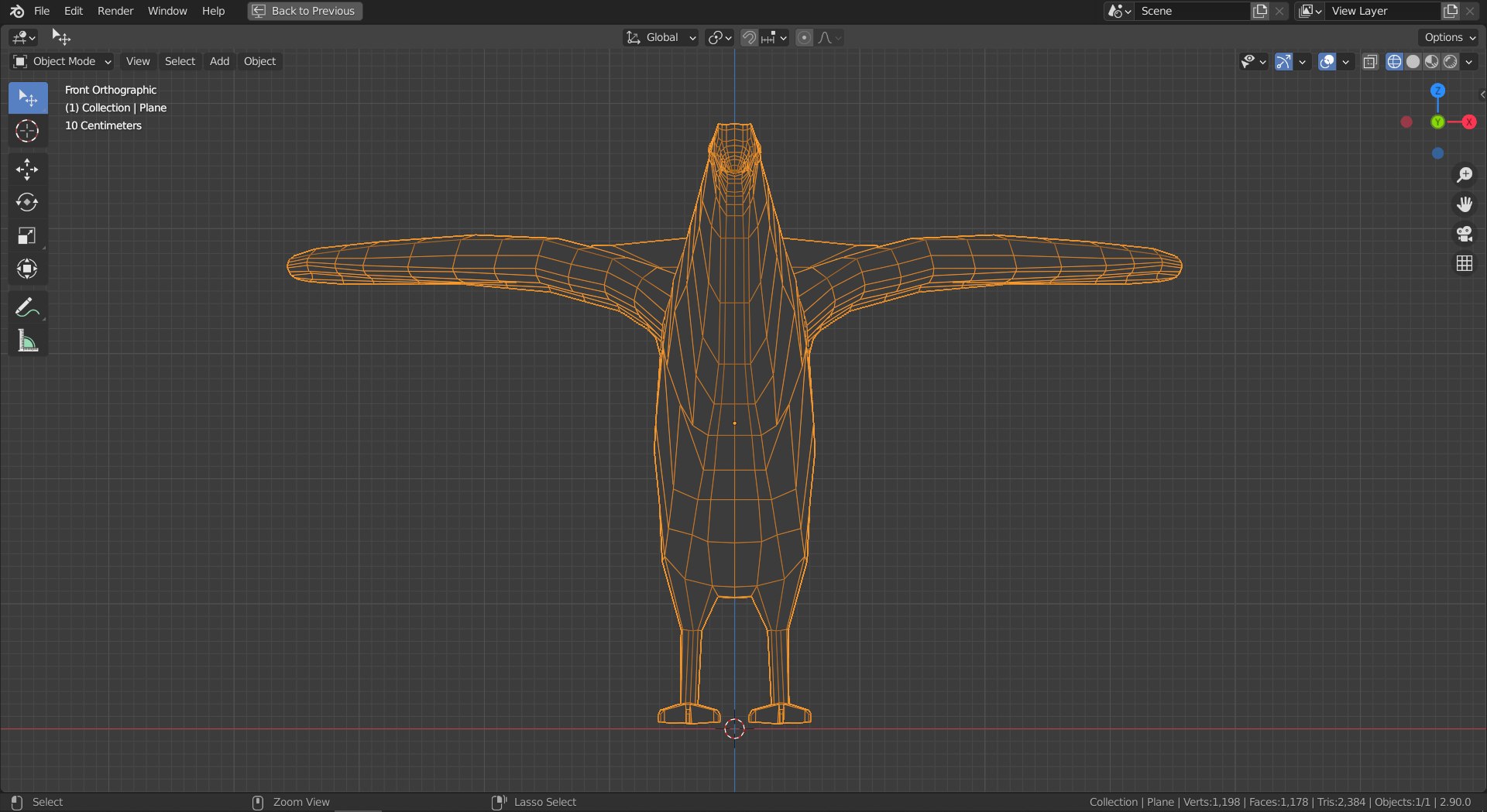This screenshot has height=812, width=1487.
Task: Click the Scene name field
Action: (x=1193, y=11)
